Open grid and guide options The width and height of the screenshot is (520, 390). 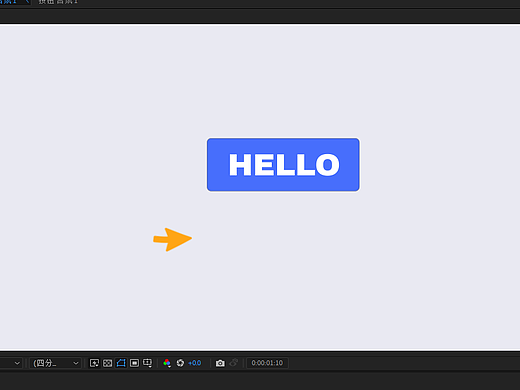click(x=147, y=363)
